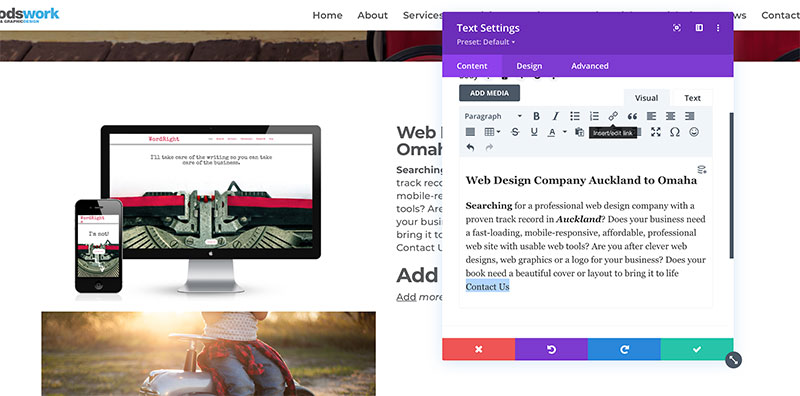The image size is (800, 396).
Task: Open the Paragraph format dropdown
Action: (493, 116)
